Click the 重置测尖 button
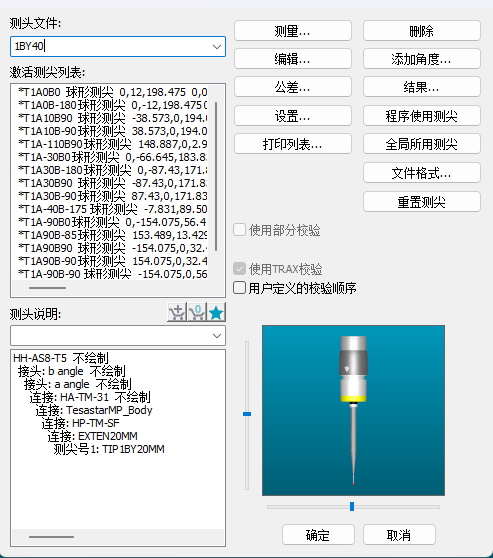 [422, 202]
